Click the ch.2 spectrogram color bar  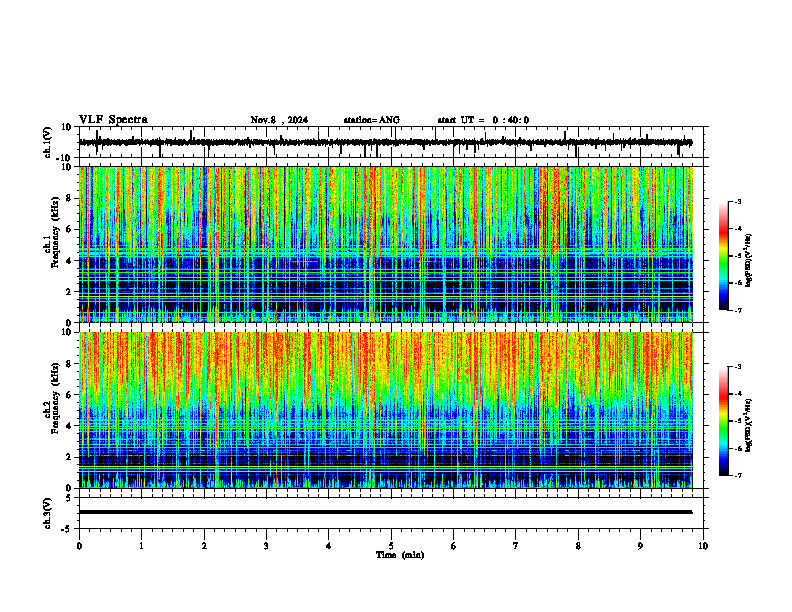724,421
